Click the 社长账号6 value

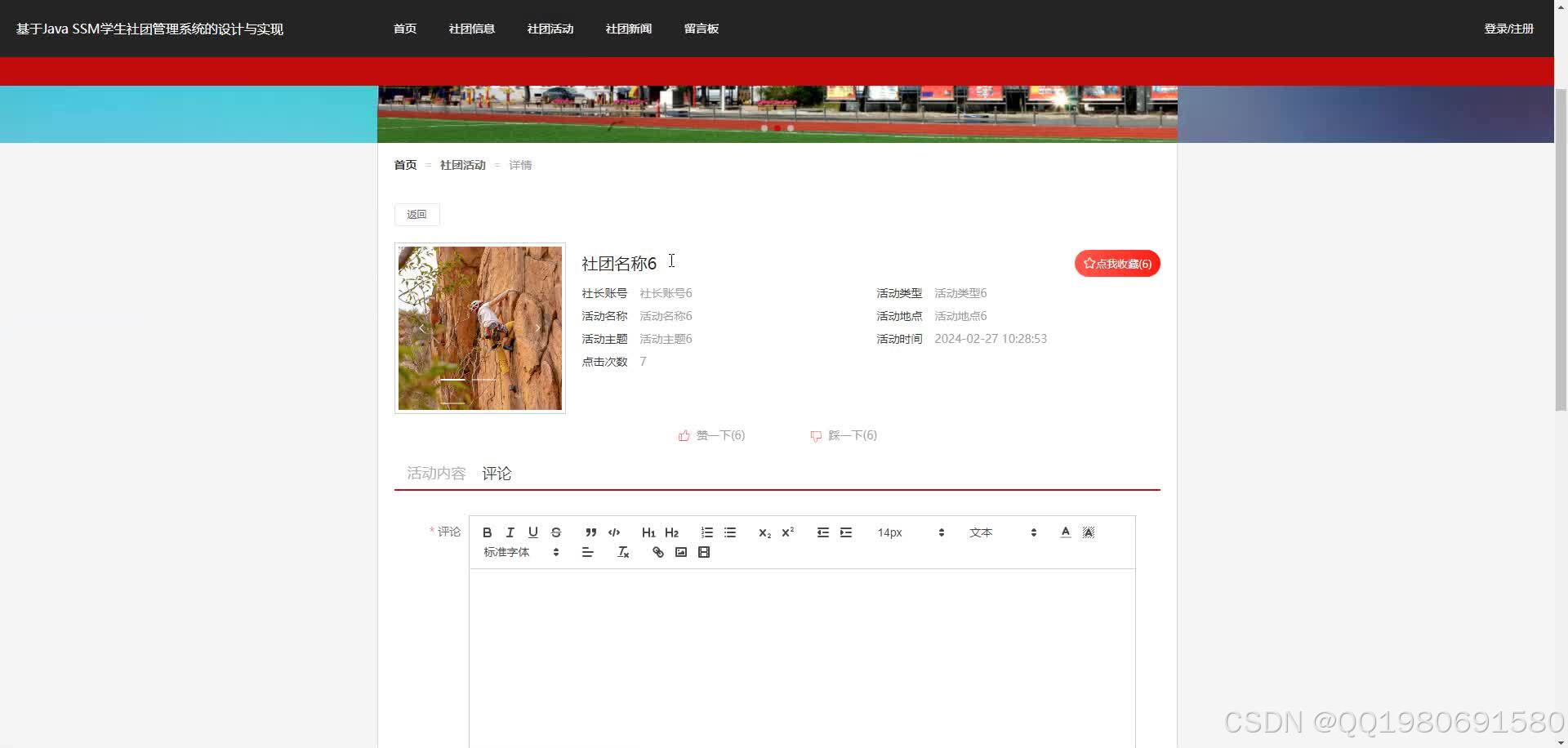[666, 293]
